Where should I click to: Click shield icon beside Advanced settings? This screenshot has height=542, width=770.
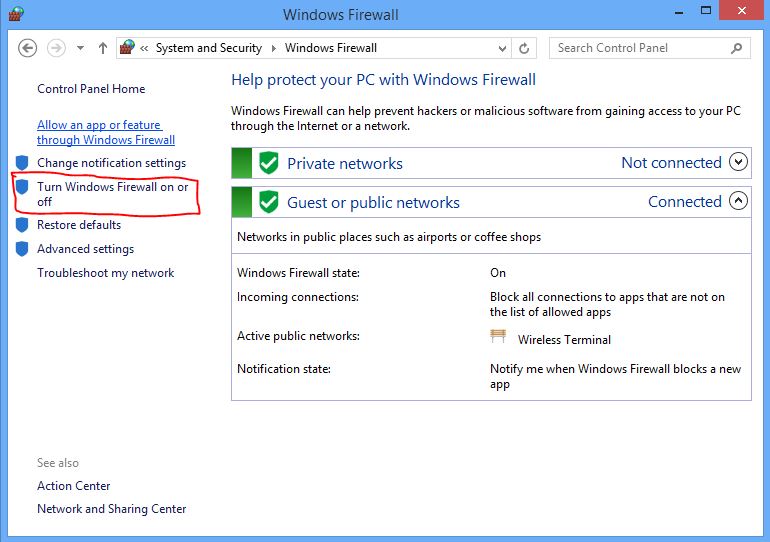22,249
